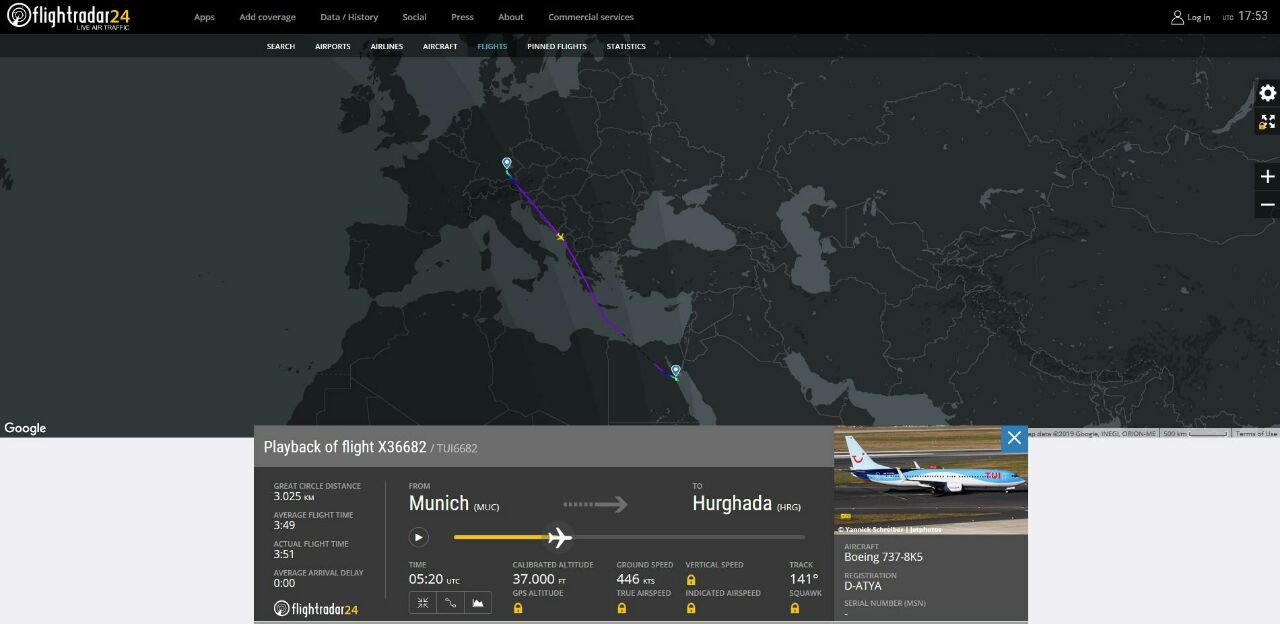Open the AIRPORTS tab

click(333, 46)
